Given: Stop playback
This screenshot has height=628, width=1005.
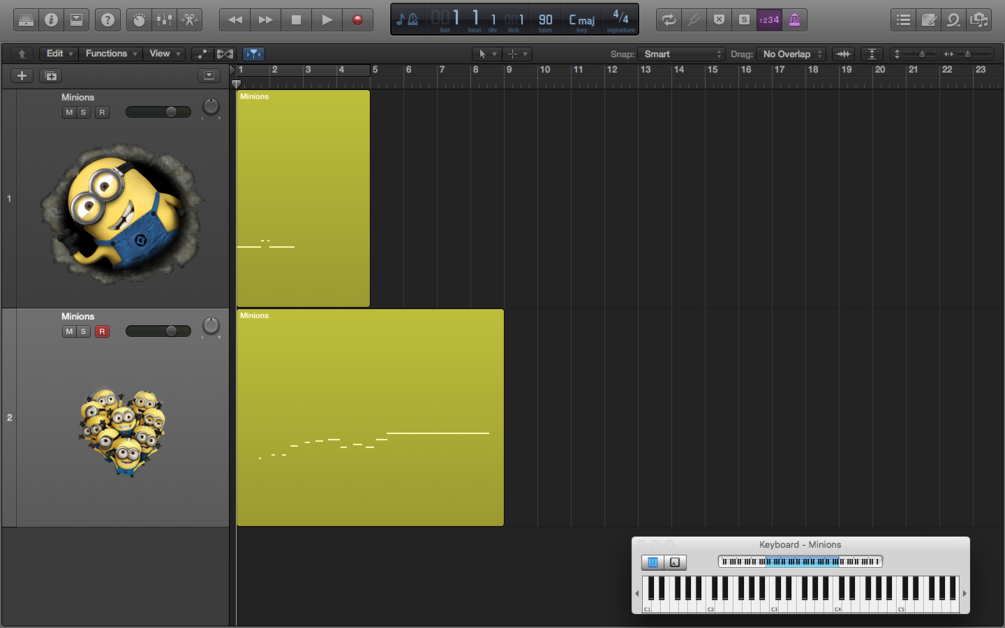Looking at the screenshot, I should pos(296,20).
